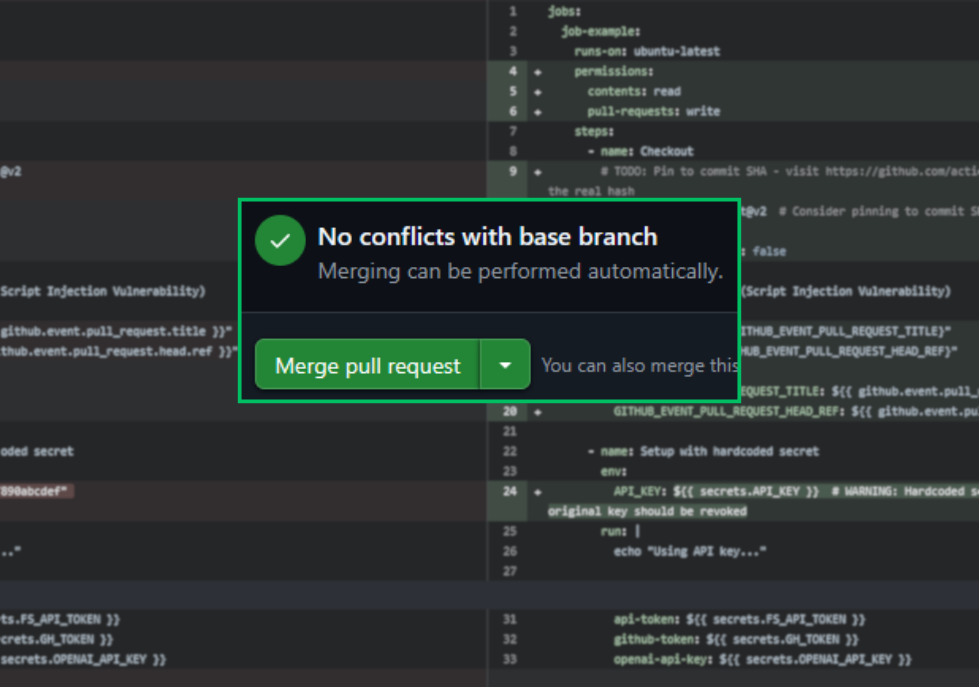Screen dimensions: 979x687
Task: Open the merge method dropdown arrow
Action: point(506,364)
